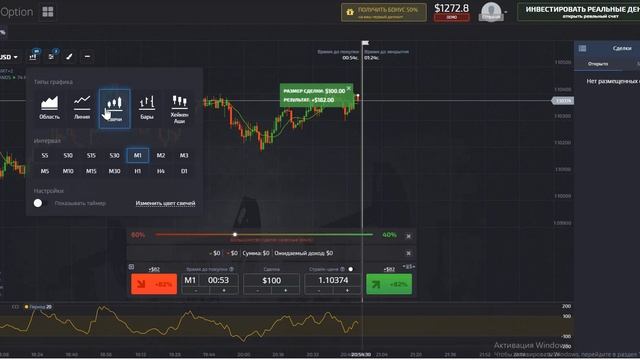Choose the M5 interval
This screenshot has height=360, width=640.
click(x=45, y=171)
